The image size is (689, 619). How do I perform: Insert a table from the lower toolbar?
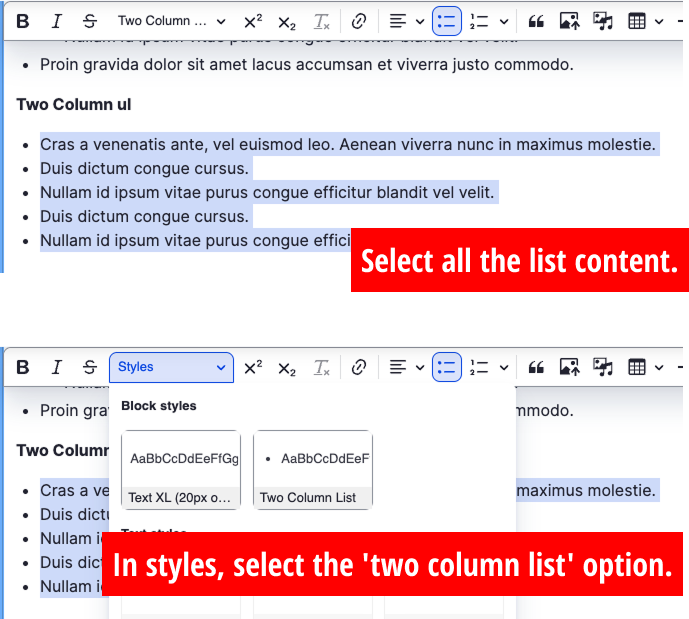[x=637, y=367]
